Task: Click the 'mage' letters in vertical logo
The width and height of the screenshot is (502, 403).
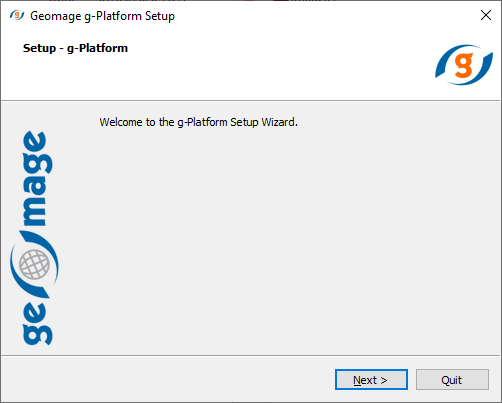Action: click(x=37, y=178)
